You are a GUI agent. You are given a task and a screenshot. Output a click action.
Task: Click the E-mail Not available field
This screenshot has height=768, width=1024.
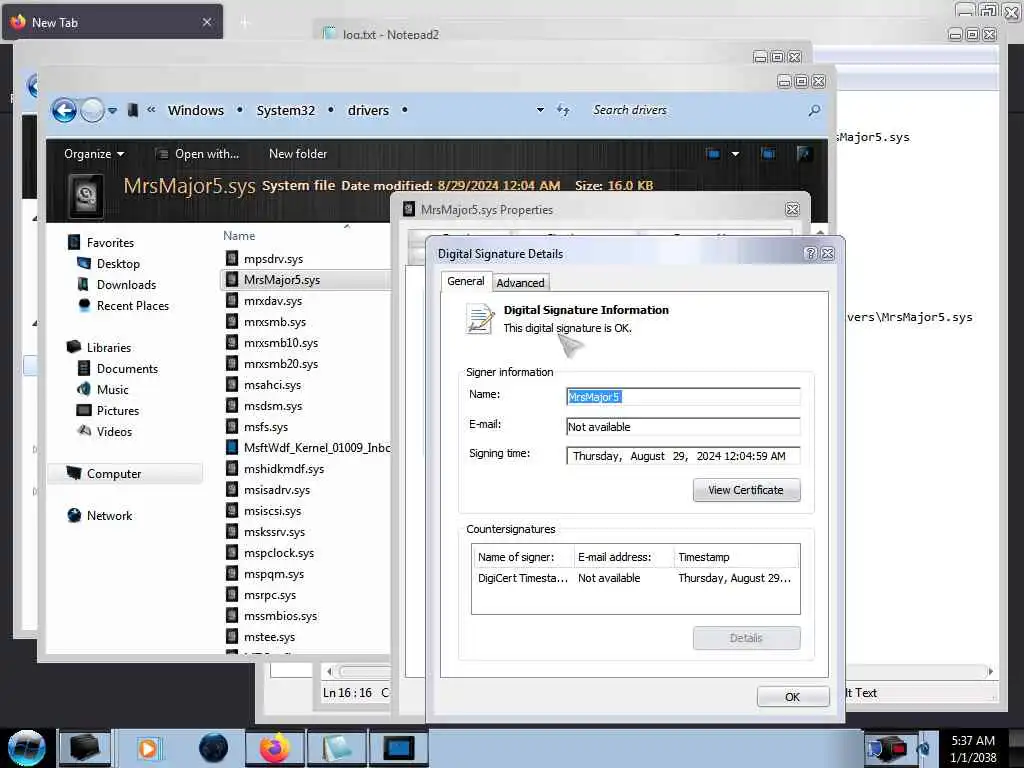tap(683, 427)
